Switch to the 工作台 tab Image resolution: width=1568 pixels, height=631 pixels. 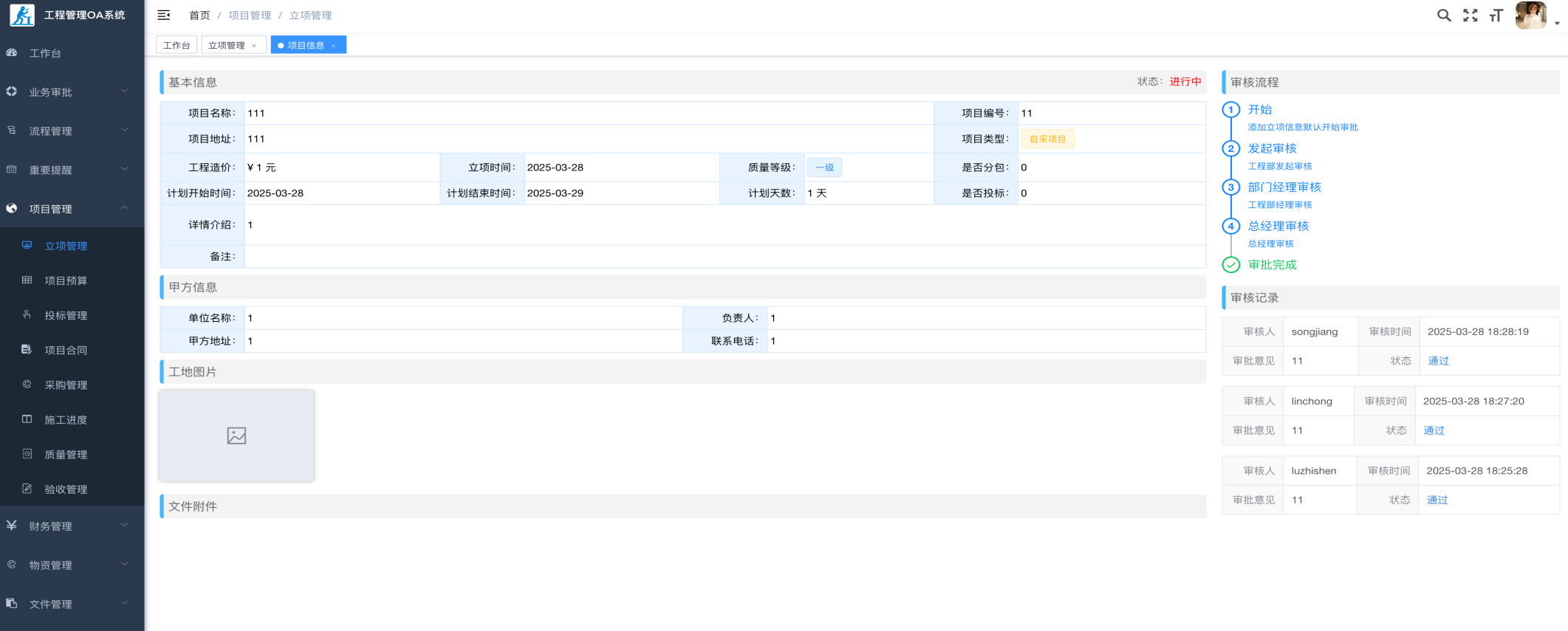[177, 46]
